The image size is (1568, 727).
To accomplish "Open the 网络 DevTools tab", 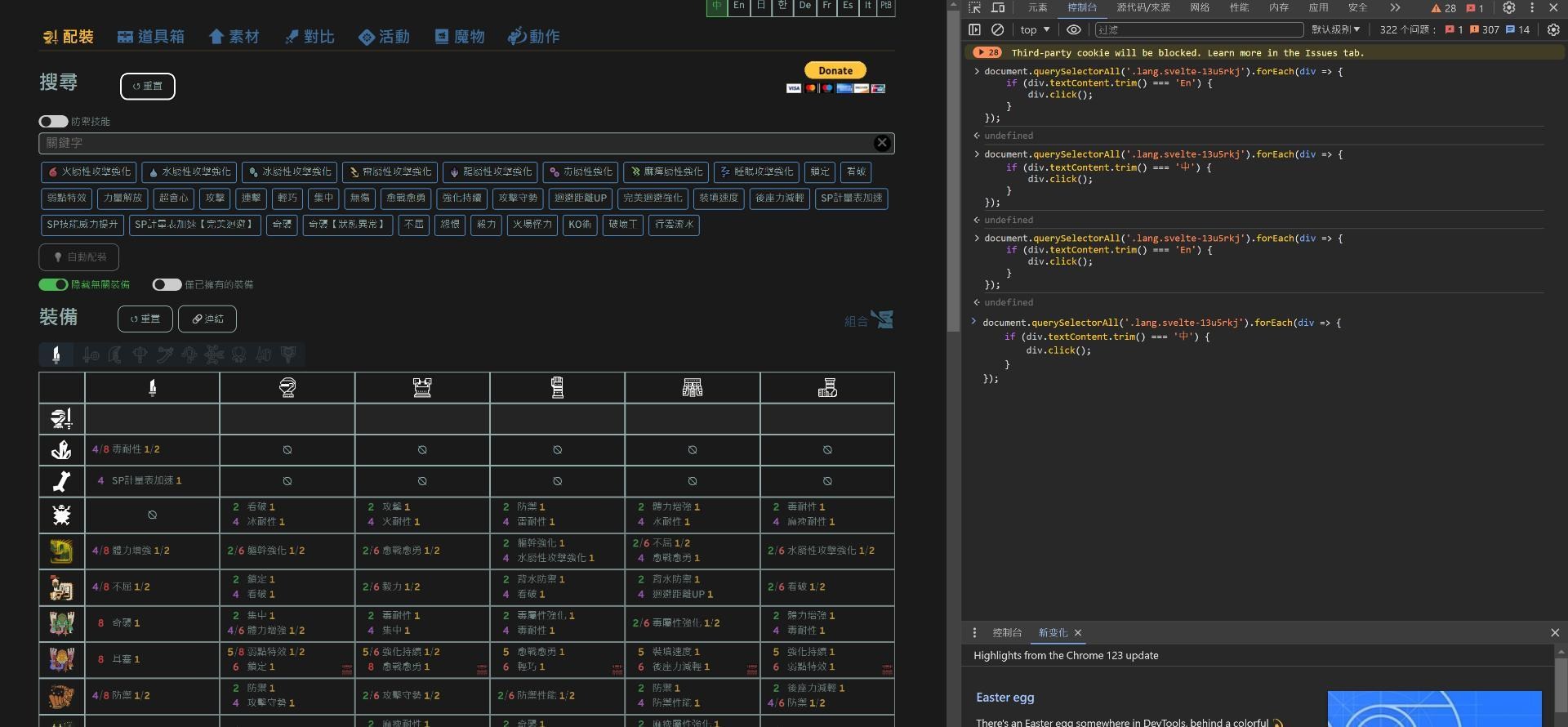I will pyautogui.click(x=1200, y=7).
